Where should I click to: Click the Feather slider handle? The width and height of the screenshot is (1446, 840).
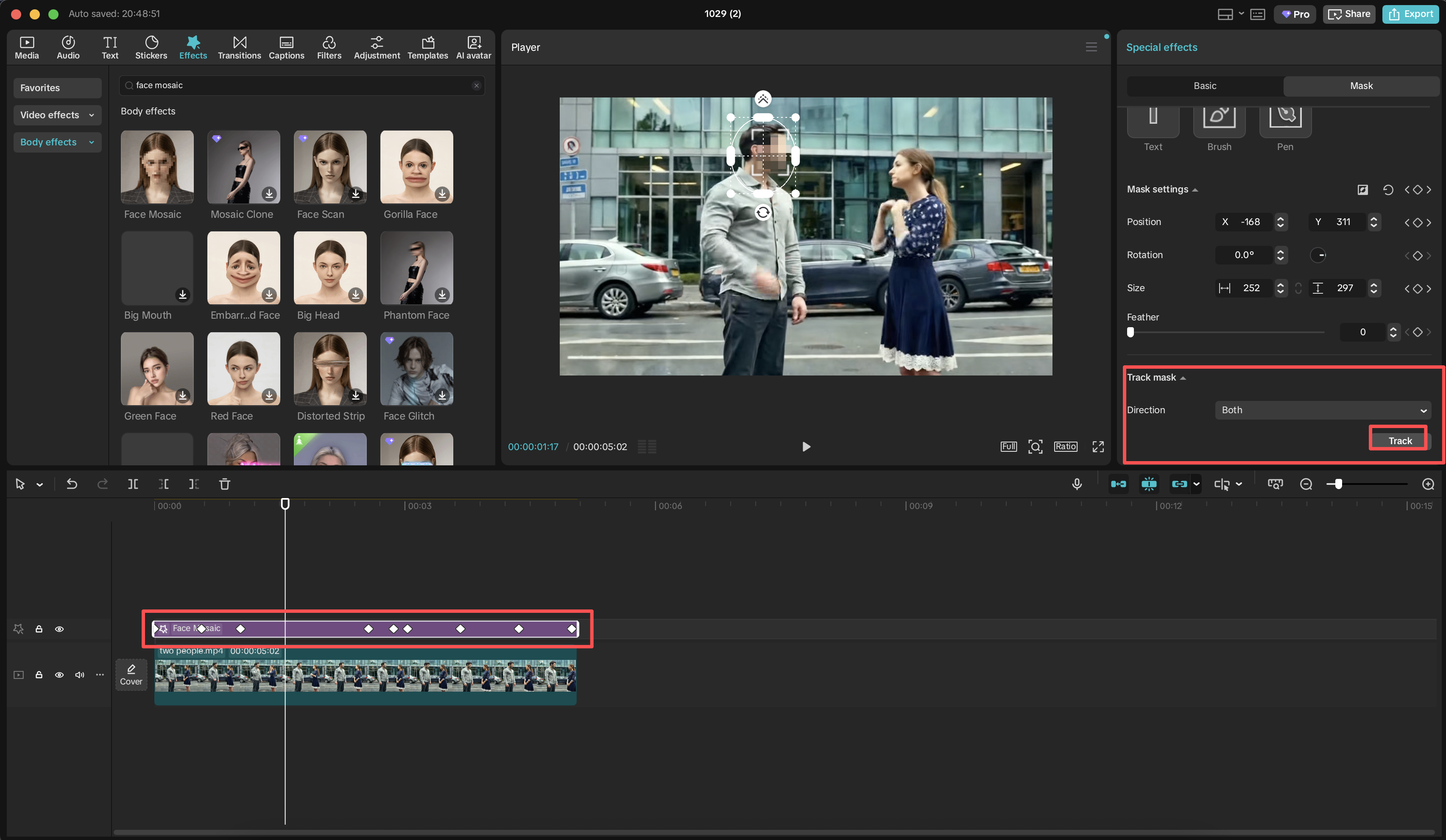[x=1131, y=332]
